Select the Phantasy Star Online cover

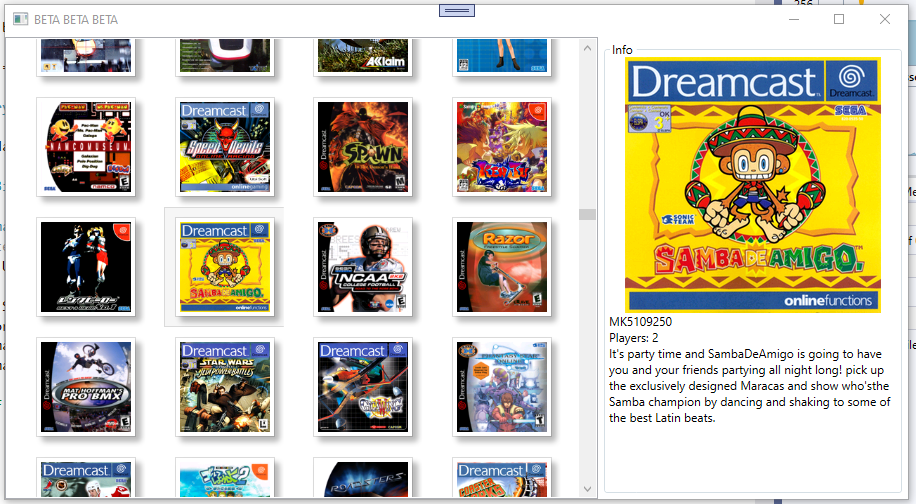[x=502, y=387]
